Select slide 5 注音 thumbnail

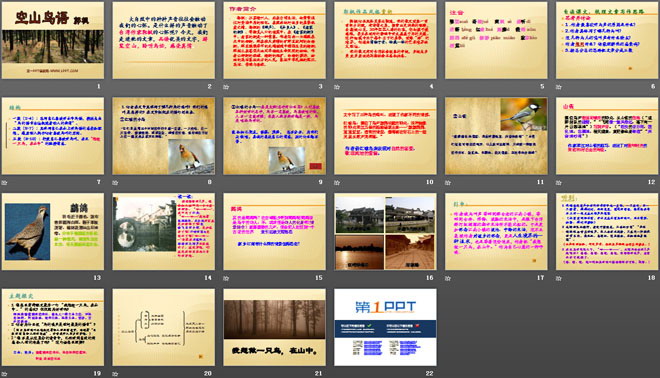pyautogui.click(x=496, y=40)
